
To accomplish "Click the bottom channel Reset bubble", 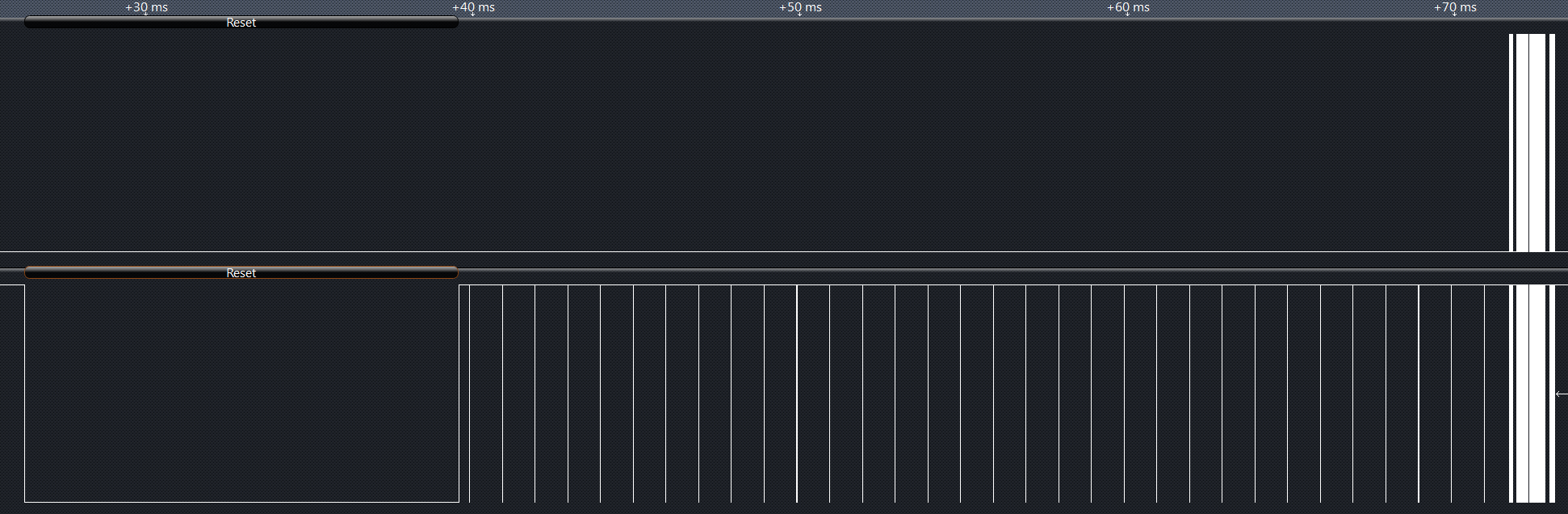I will point(241,273).
